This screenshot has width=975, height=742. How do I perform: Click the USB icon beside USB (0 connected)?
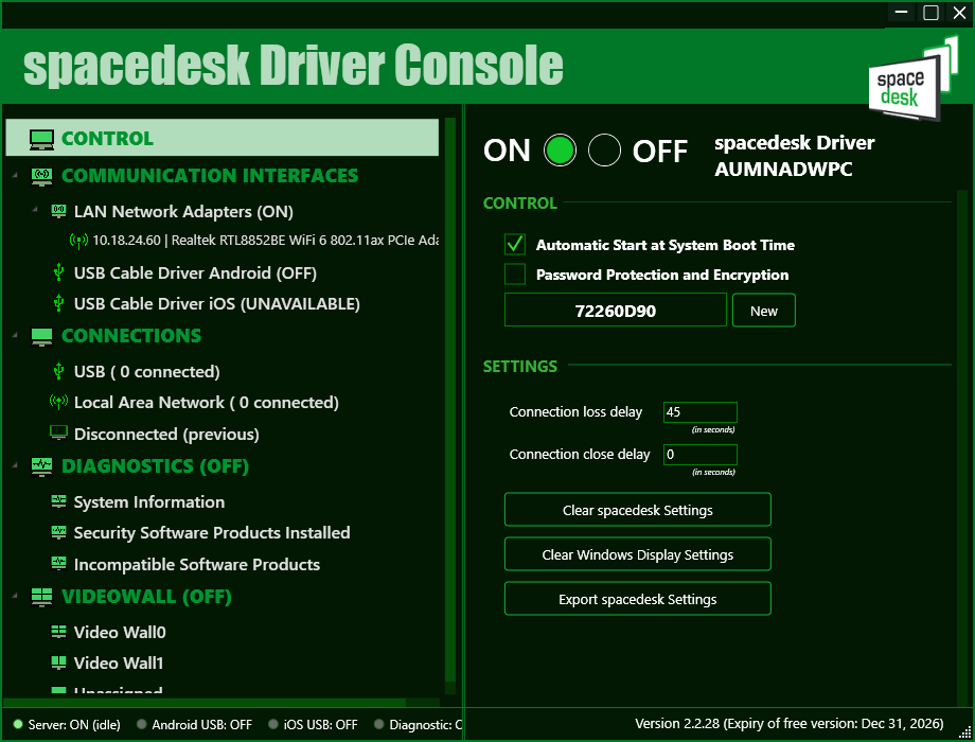click(x=58, y=371)
